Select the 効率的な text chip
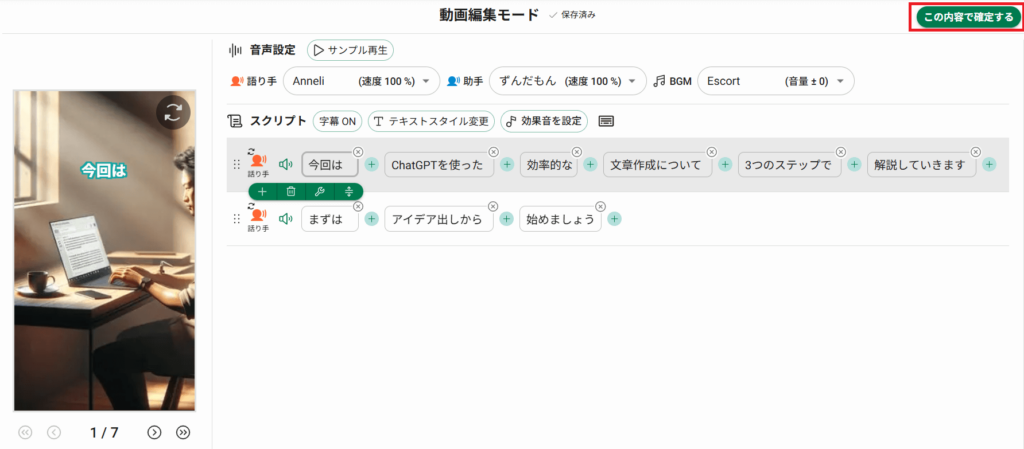Image resolution: width=1024 pixels, height=449 pixels. pos(549,165)
